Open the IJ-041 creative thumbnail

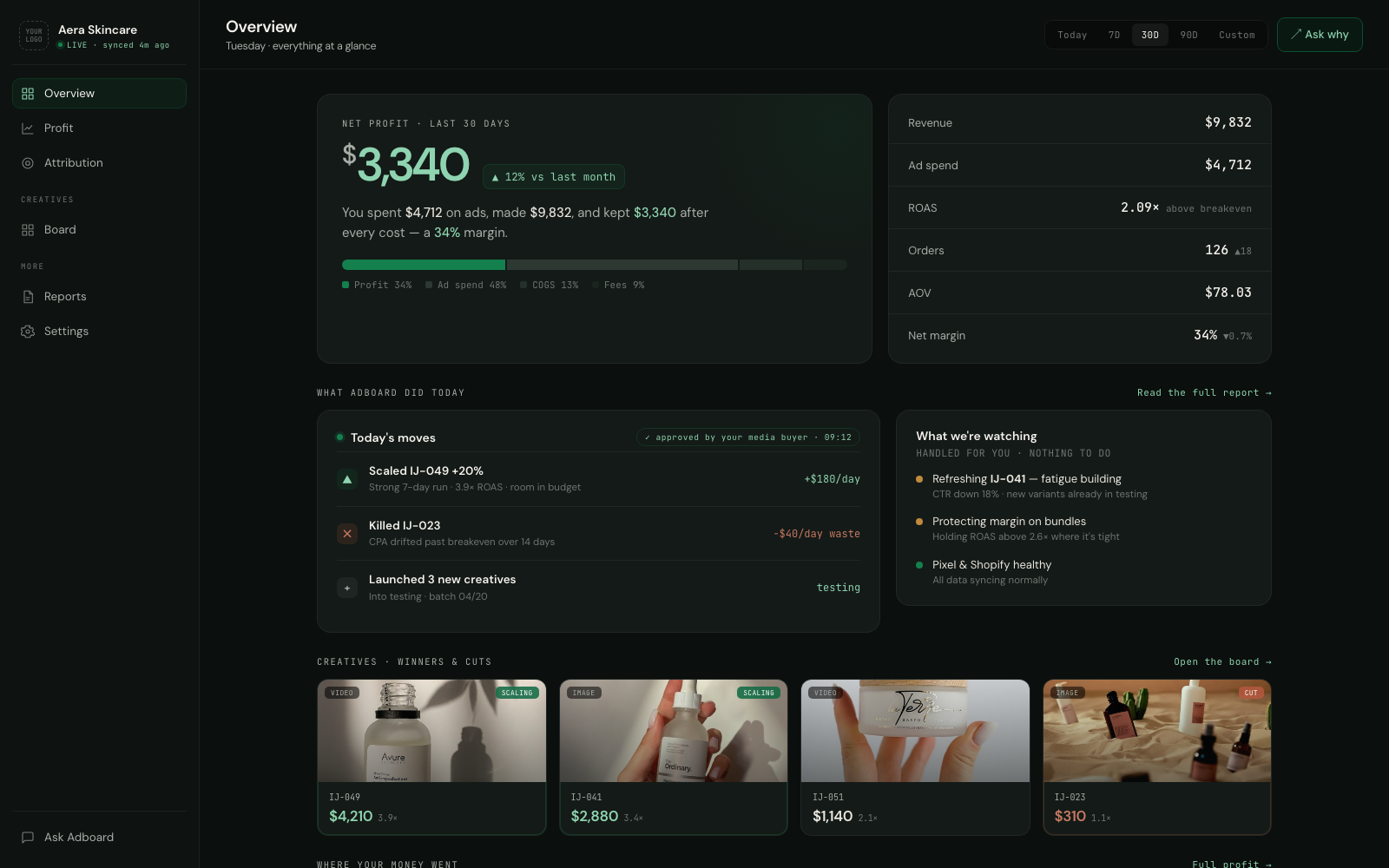point(674,731)
